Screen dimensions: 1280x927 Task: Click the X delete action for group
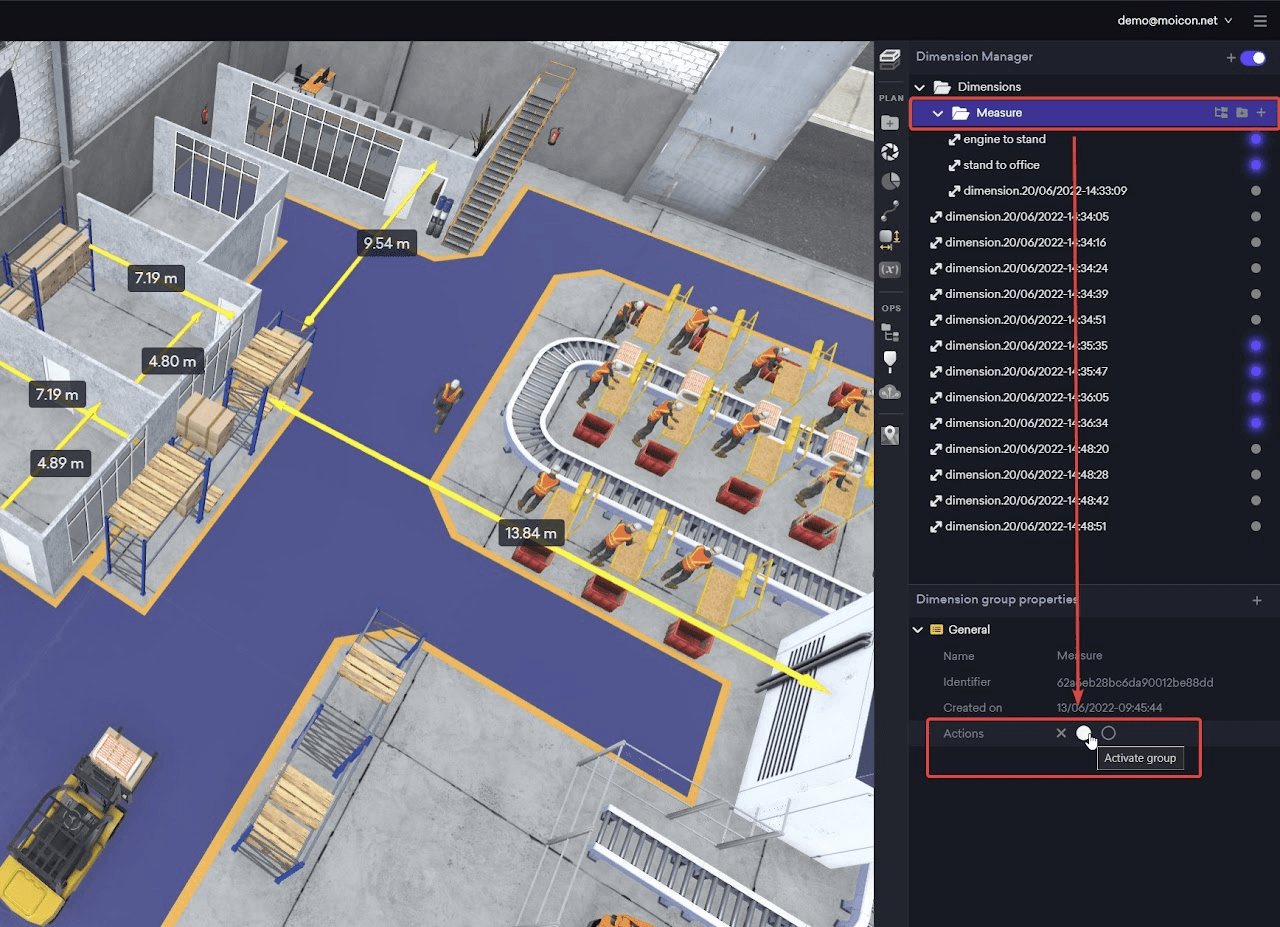click(1061, 733)
